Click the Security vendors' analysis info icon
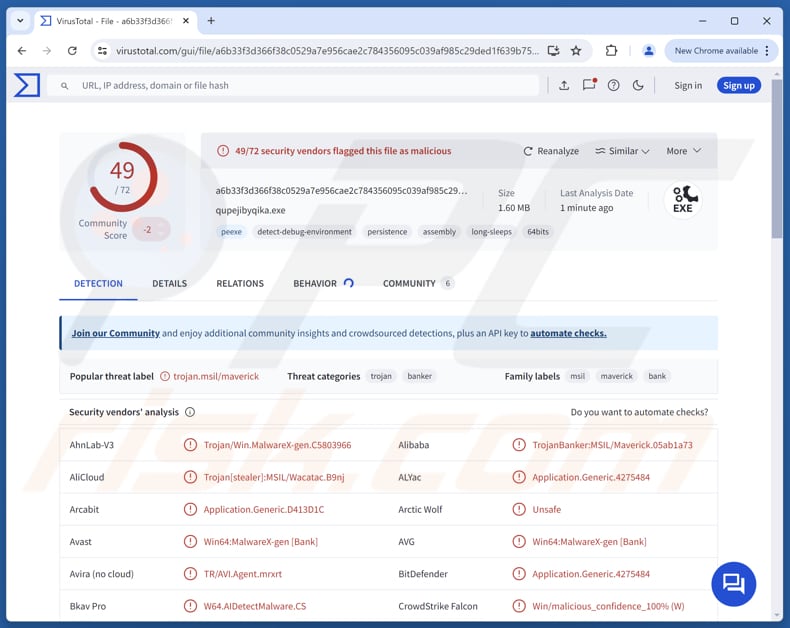The height and width of the screenshot is (628, 790). coord(190,412)
